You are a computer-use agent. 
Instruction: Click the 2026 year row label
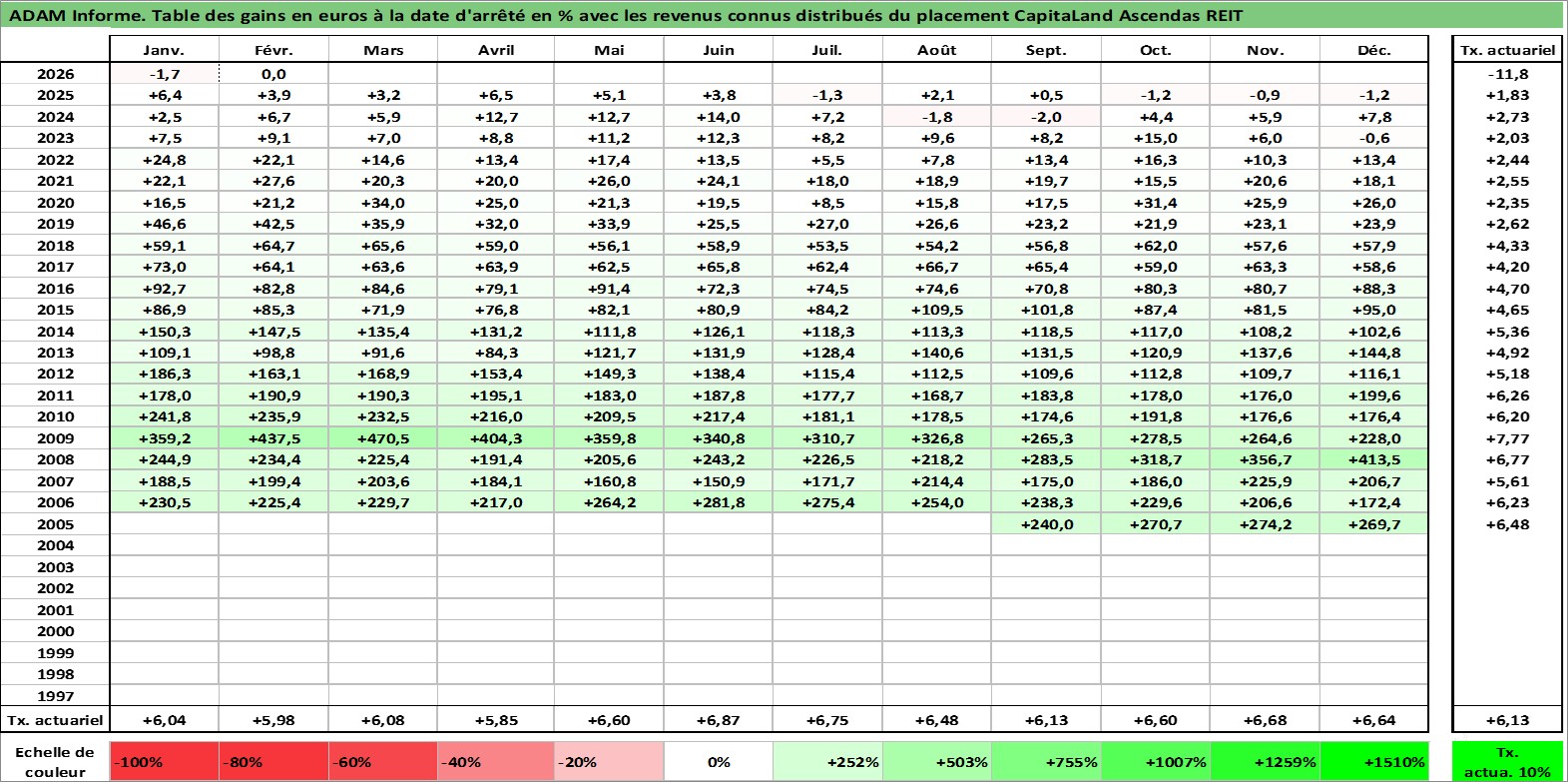(55, 74)
